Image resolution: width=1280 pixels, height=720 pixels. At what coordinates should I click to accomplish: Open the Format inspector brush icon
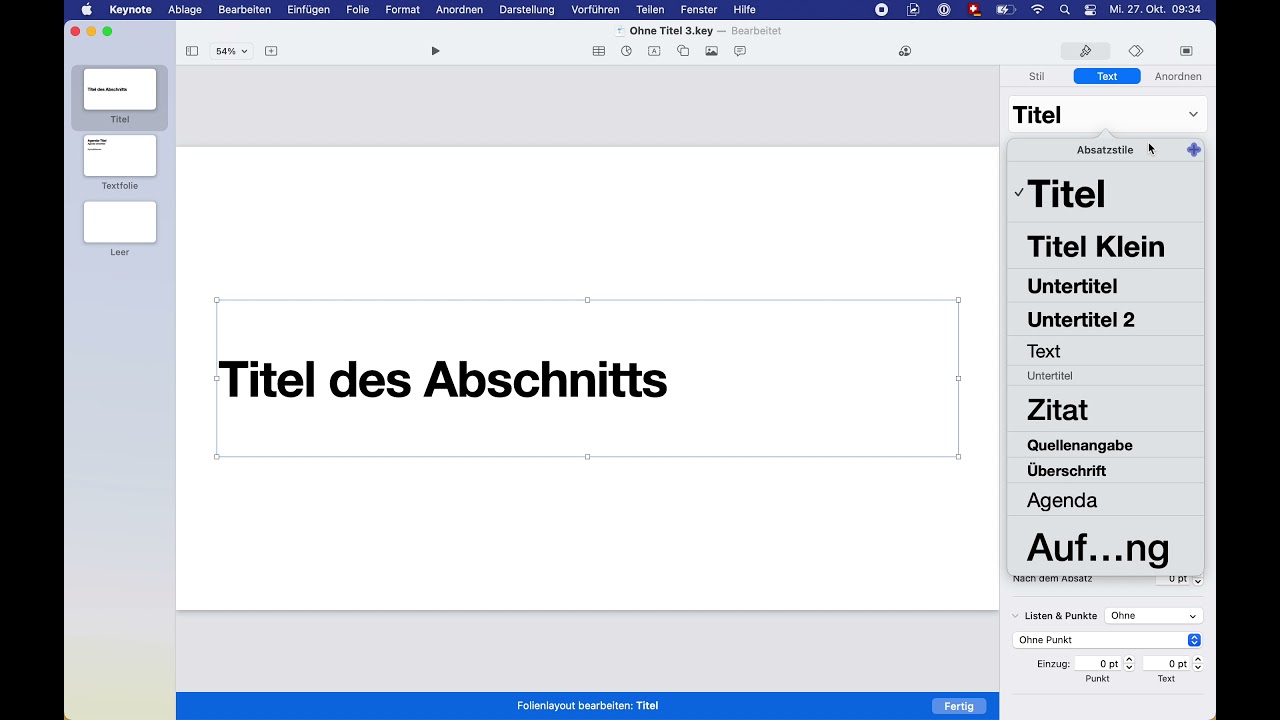pyautogui.click(x=1085, y=51)
